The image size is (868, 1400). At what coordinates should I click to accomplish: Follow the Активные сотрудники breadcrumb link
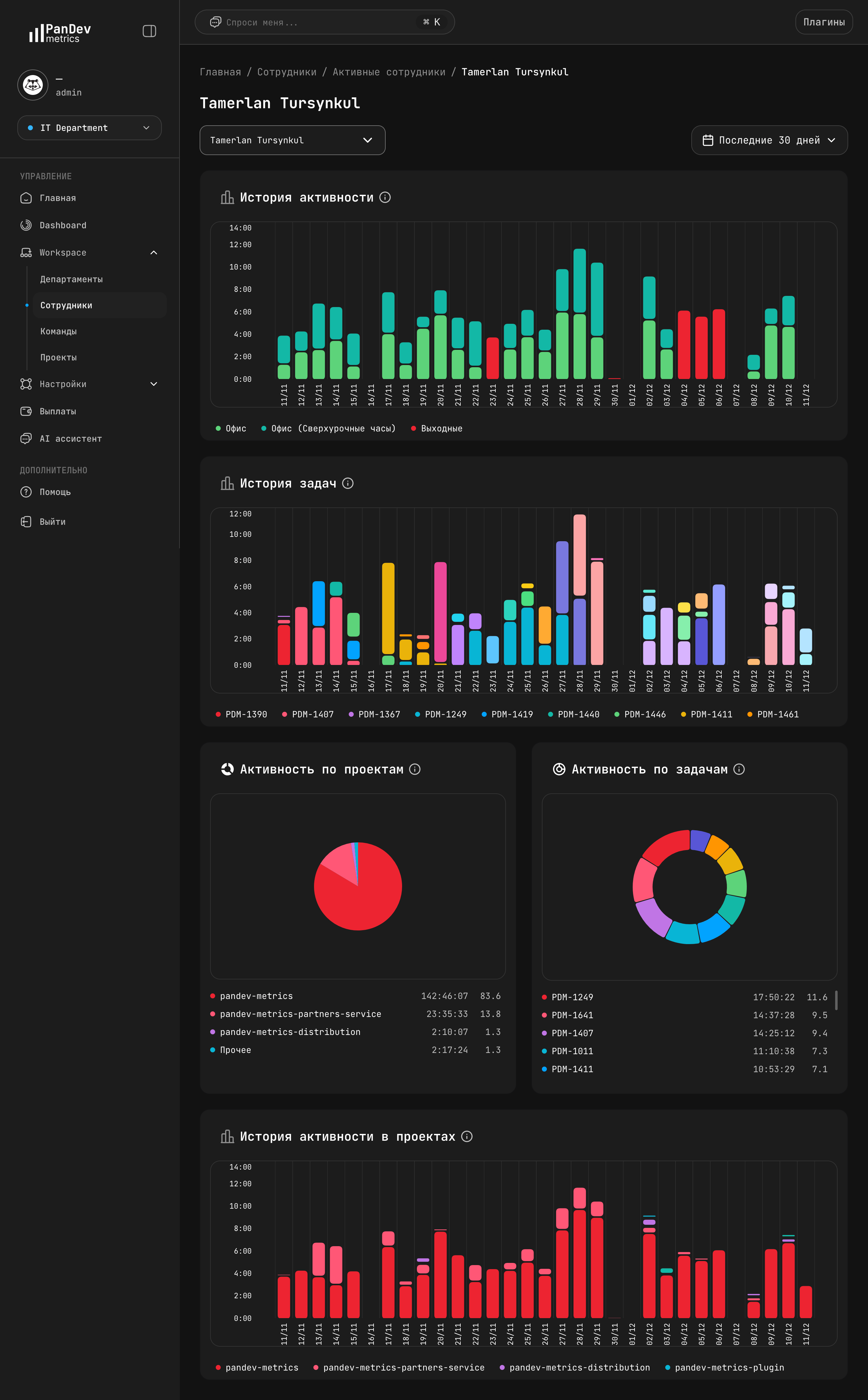(x=389, y=72)
